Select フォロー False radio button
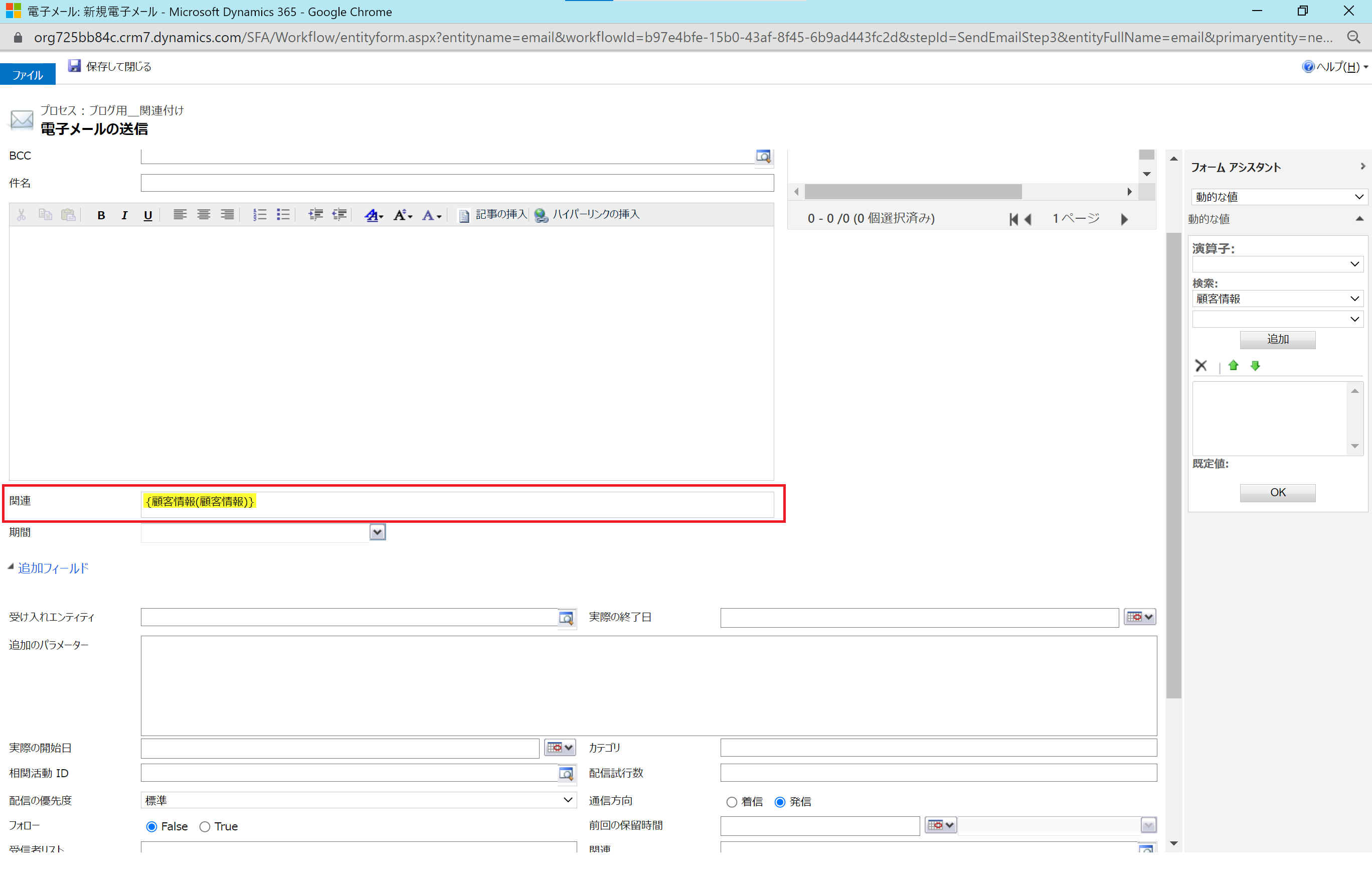The image size is (1372, 870). coord(151,827)
